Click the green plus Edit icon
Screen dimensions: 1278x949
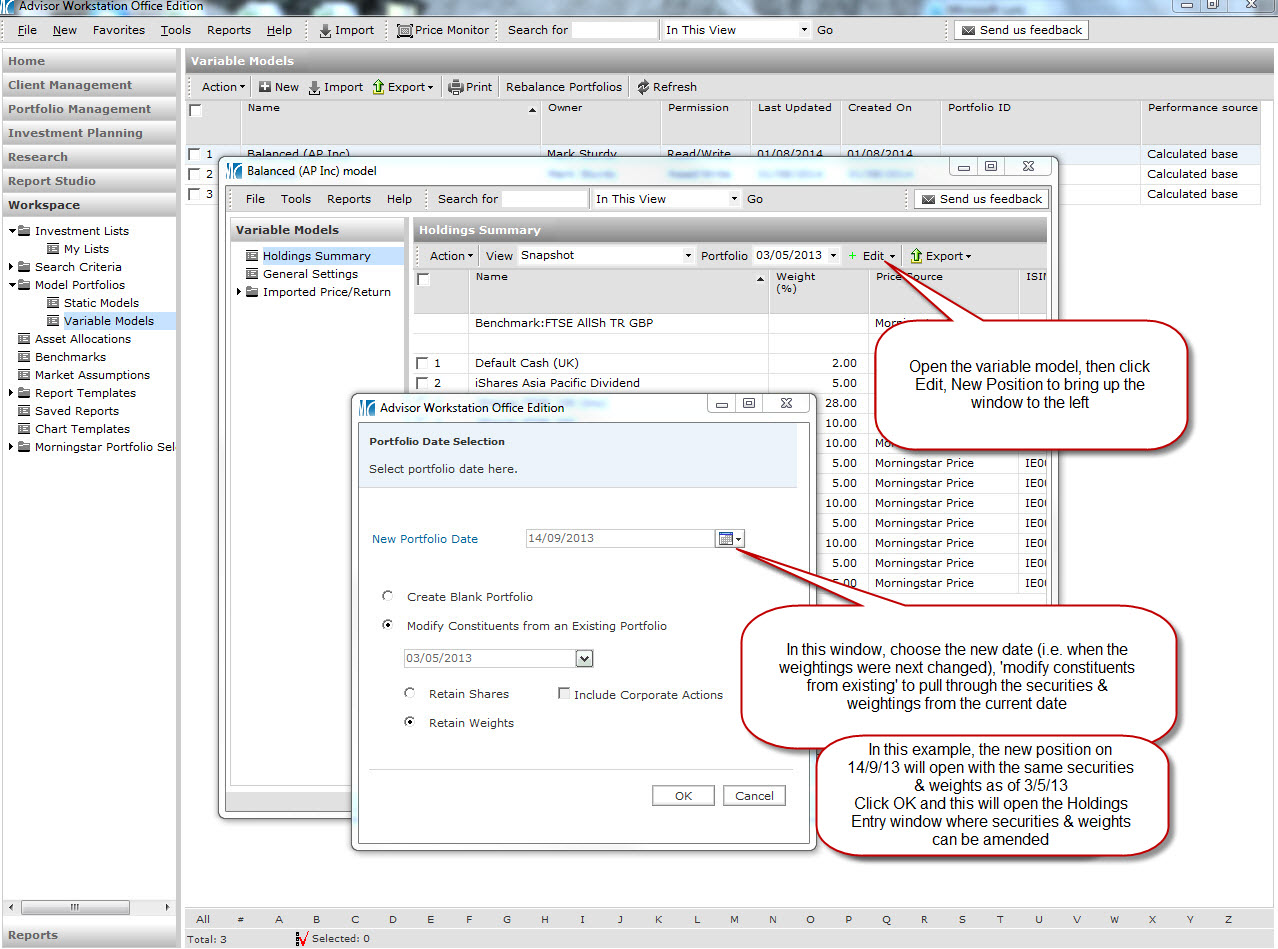[853, 256]
